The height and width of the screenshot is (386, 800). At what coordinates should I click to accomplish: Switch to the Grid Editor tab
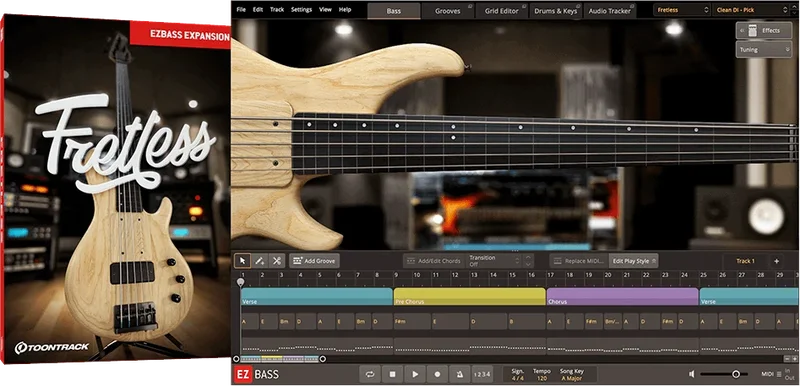click(502, 11)
